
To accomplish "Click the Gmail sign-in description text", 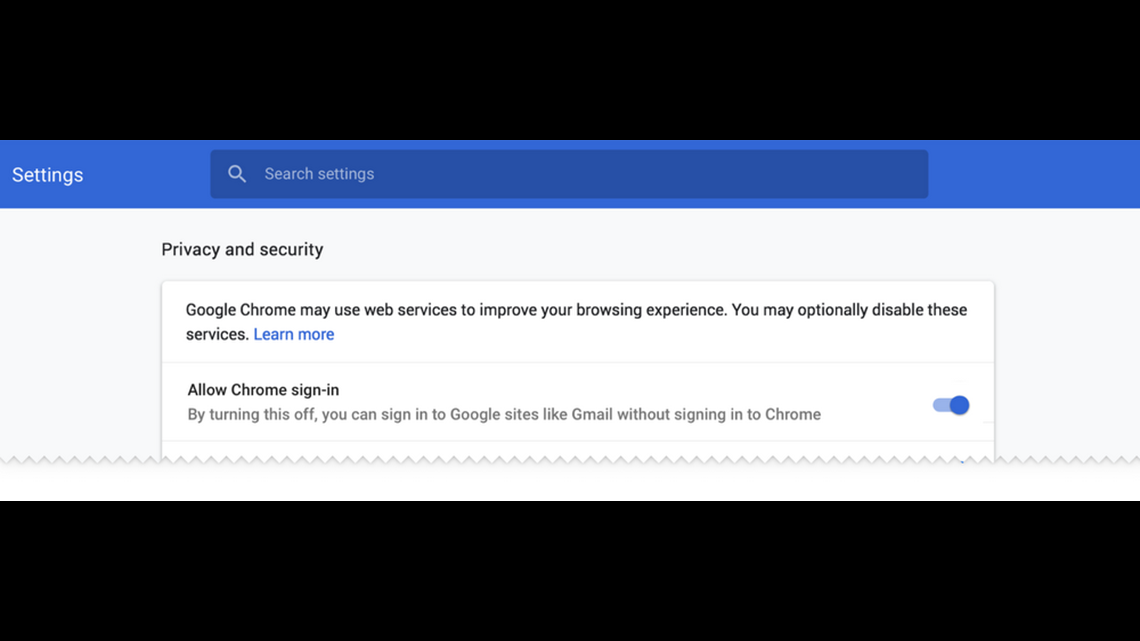I will tap(504, 414).
